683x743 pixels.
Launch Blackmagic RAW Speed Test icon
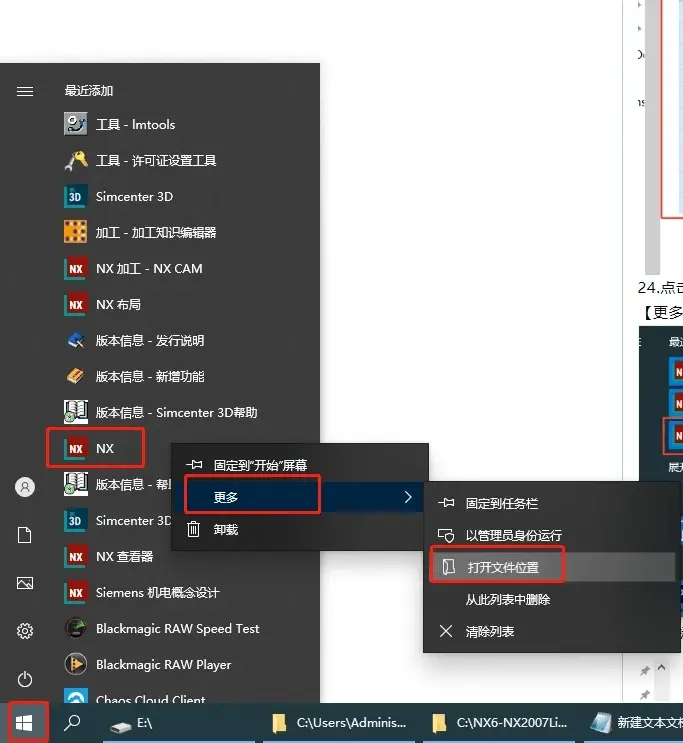pos(75,628)
